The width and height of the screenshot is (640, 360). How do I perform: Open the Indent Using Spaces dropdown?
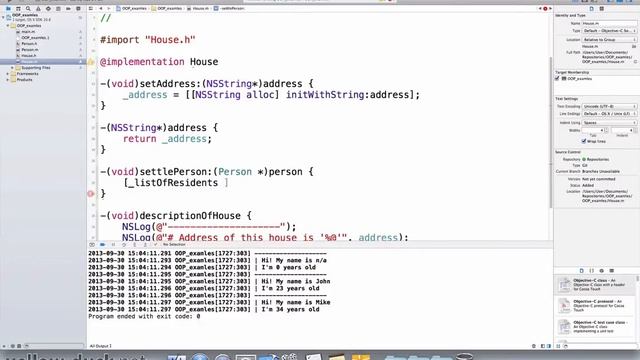[x=609, y=123]
